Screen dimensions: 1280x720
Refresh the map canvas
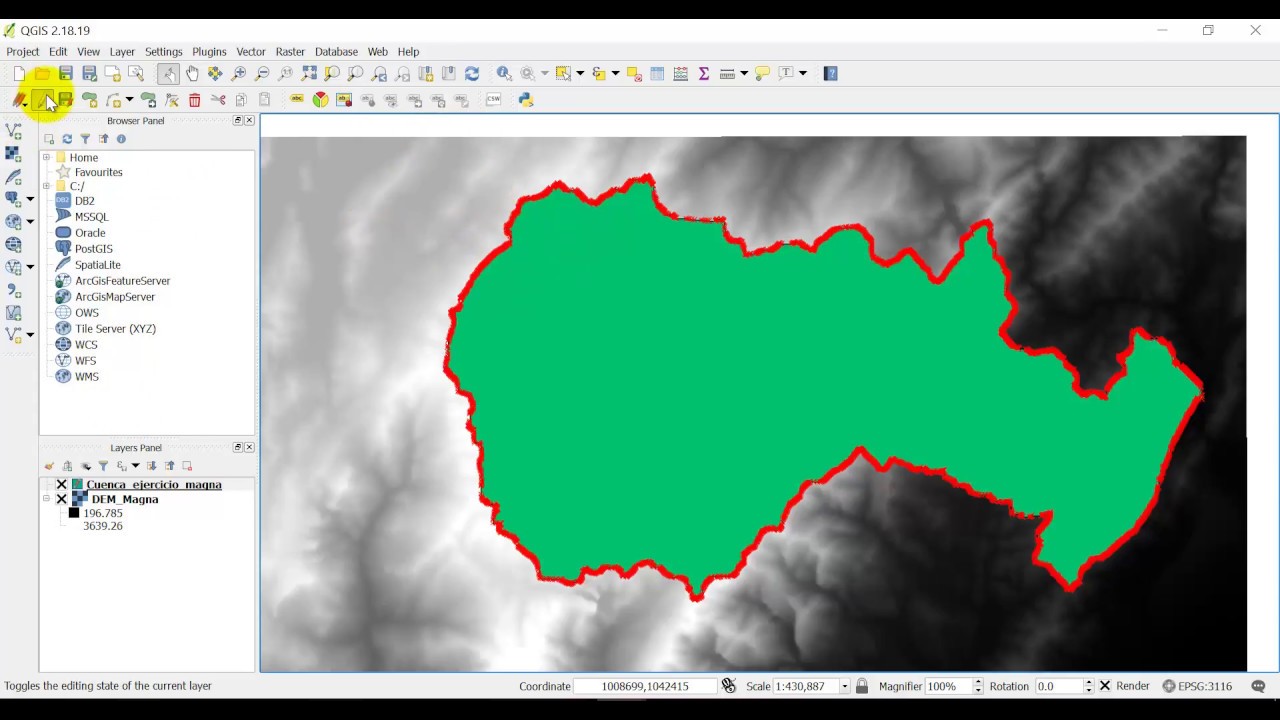[472, 74]
